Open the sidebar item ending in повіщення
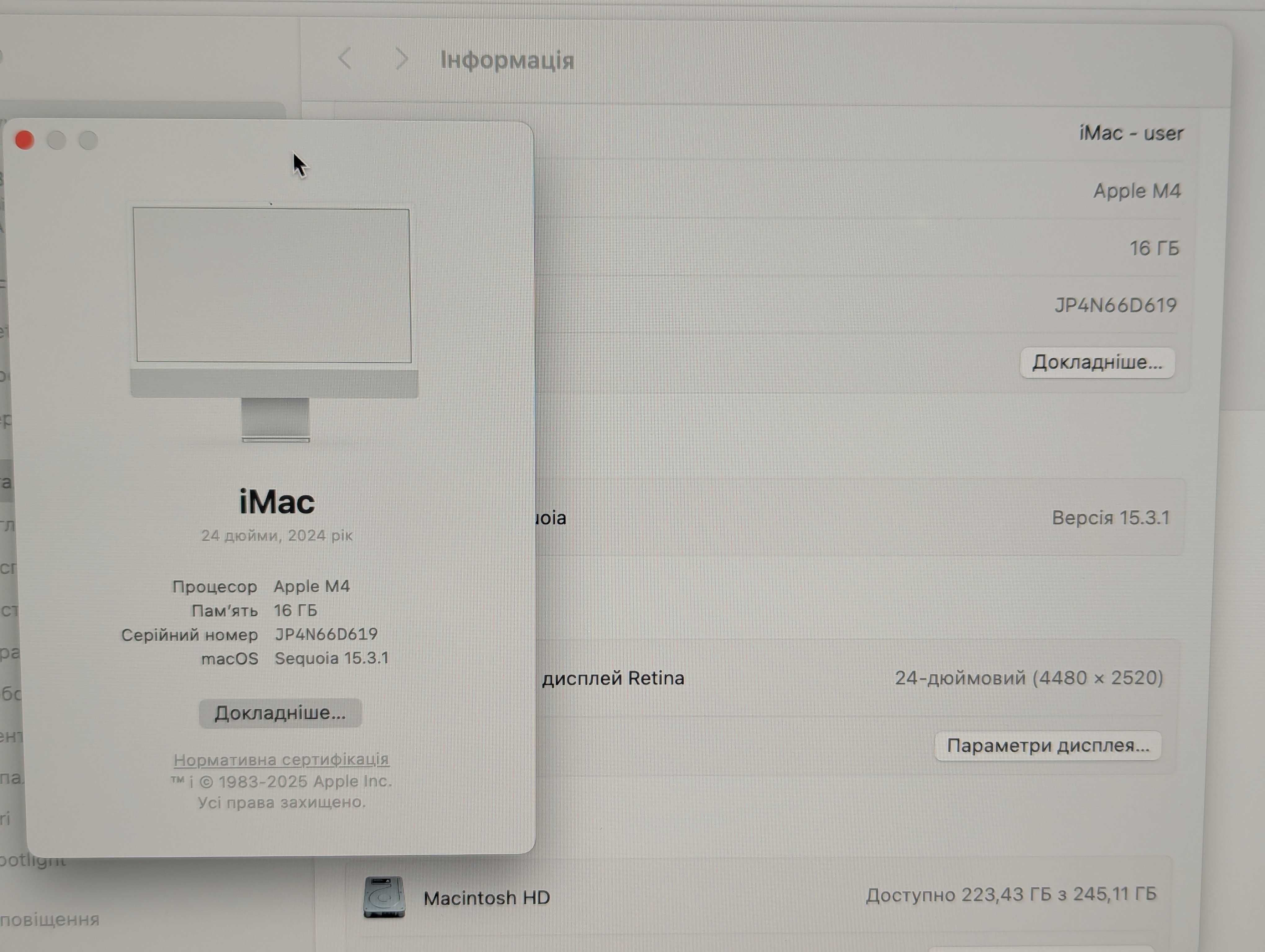This screenshot has width=1265, height=952. coord(50,919)
